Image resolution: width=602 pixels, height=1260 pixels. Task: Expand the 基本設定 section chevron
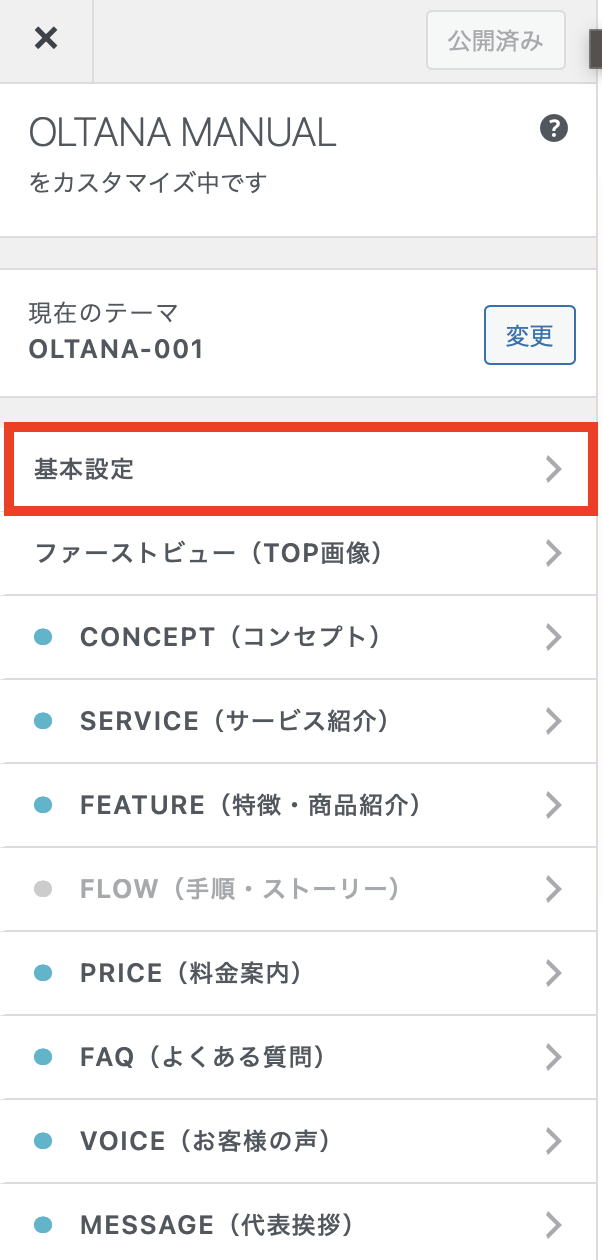tap(554, 469)
